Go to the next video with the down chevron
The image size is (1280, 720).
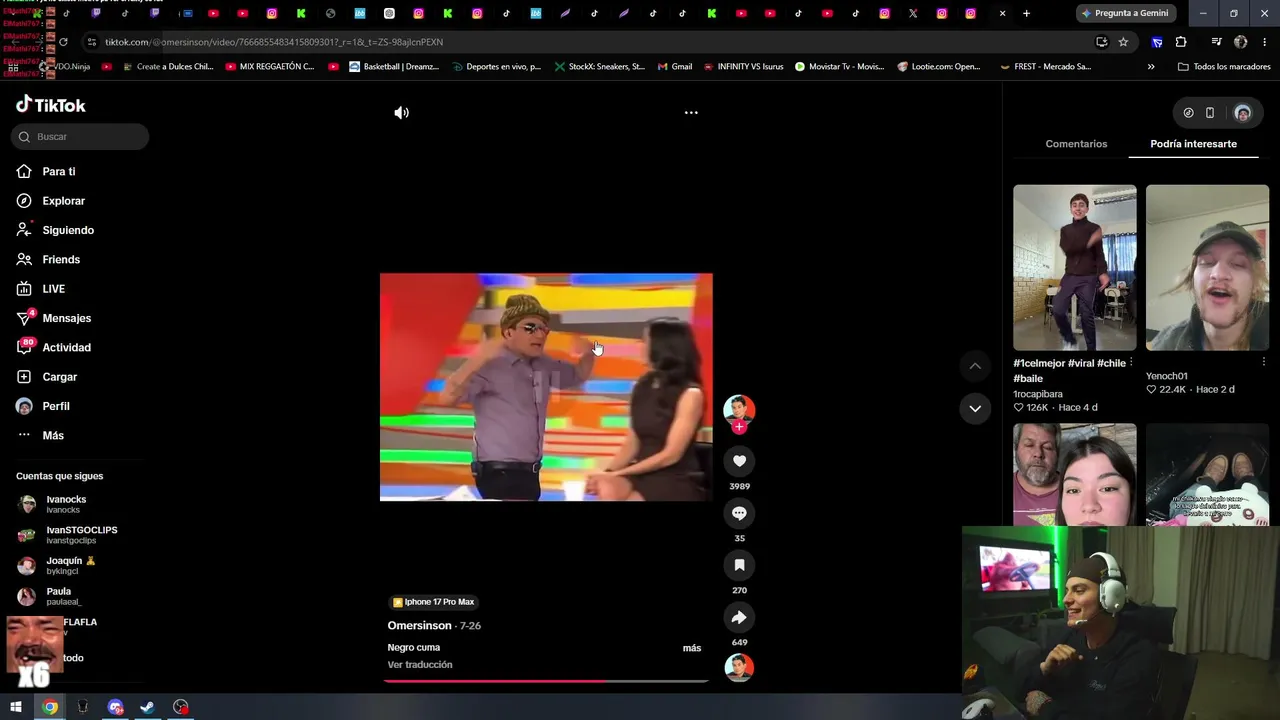(975, 408)
